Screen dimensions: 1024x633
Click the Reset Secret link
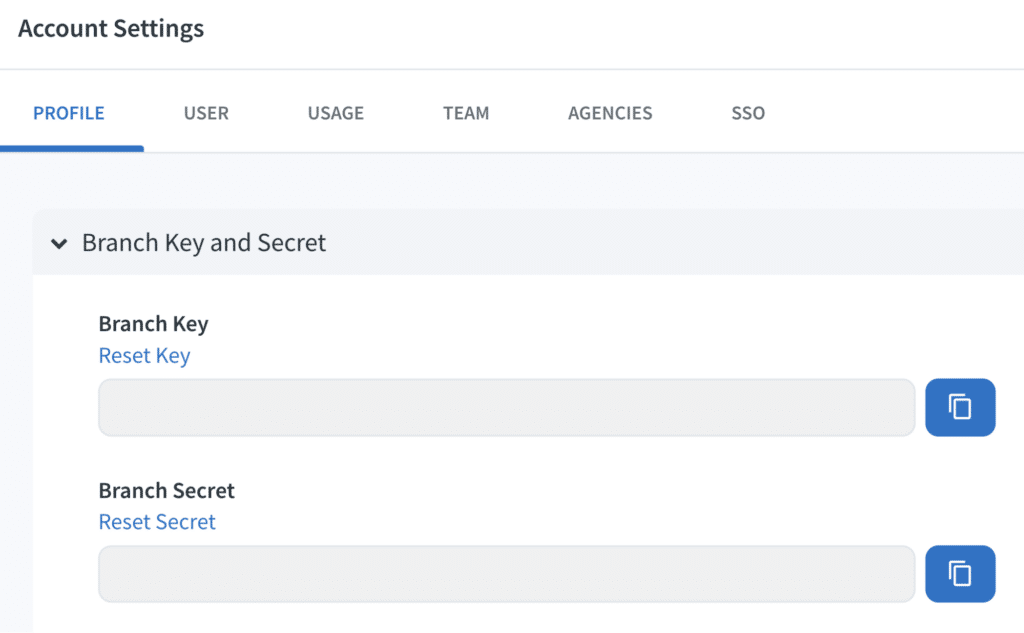tap(157, 522)
